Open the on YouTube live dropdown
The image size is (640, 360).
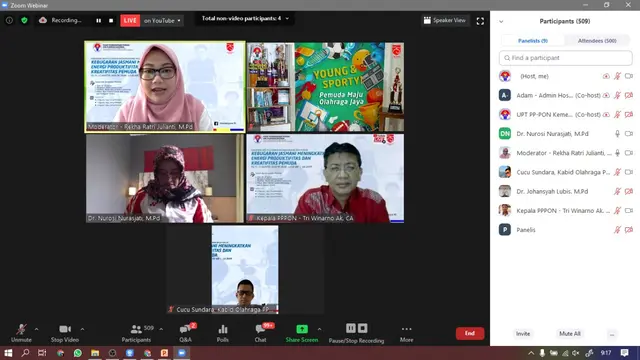[x=162, y=20]
